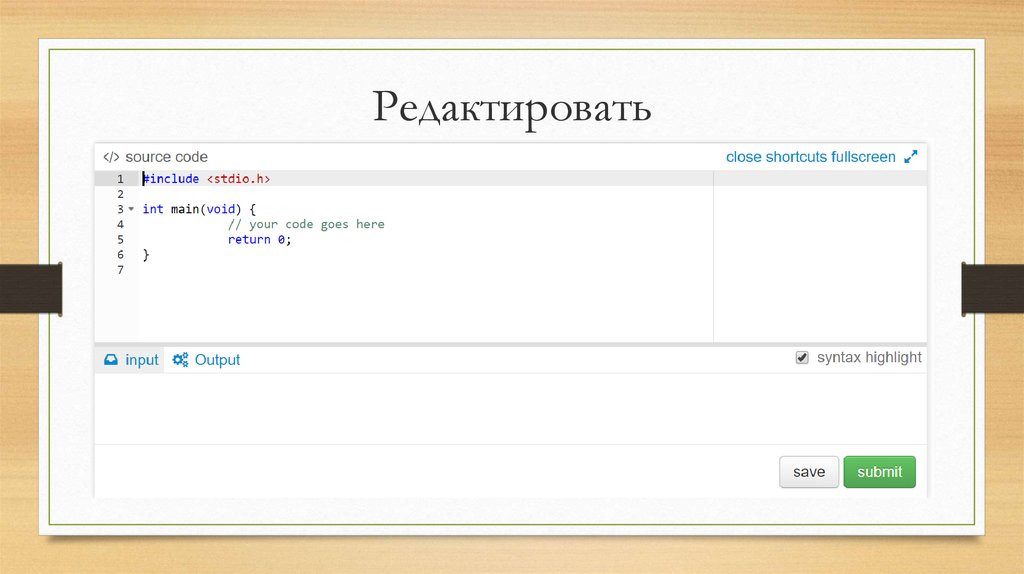
Task: Click the save button
Action: pos(808,471)
